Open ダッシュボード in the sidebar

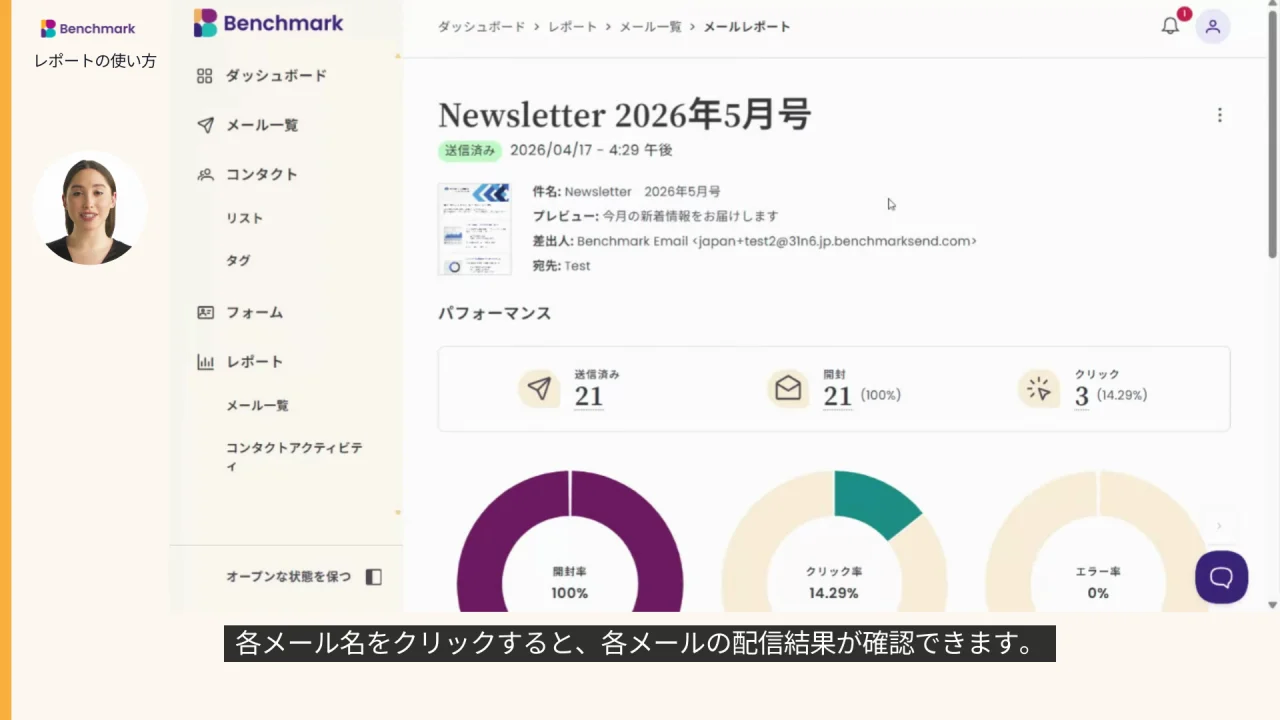pyautogui.click(x=276, y=76)
